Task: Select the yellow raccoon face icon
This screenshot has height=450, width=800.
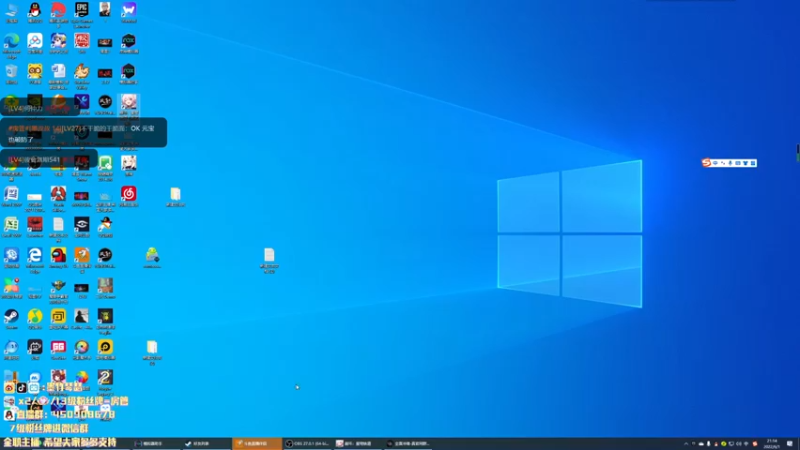Action: click(x=35, y=73)
